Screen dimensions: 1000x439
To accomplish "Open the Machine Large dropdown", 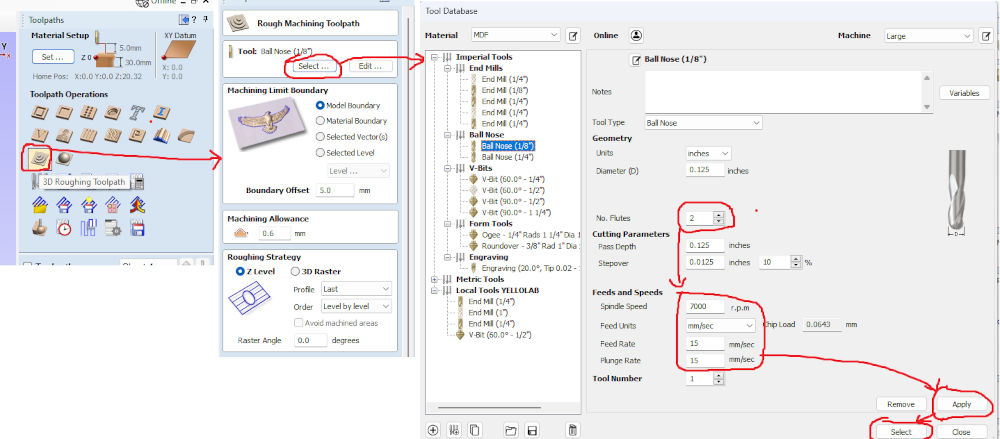I will tap(929, 36).
